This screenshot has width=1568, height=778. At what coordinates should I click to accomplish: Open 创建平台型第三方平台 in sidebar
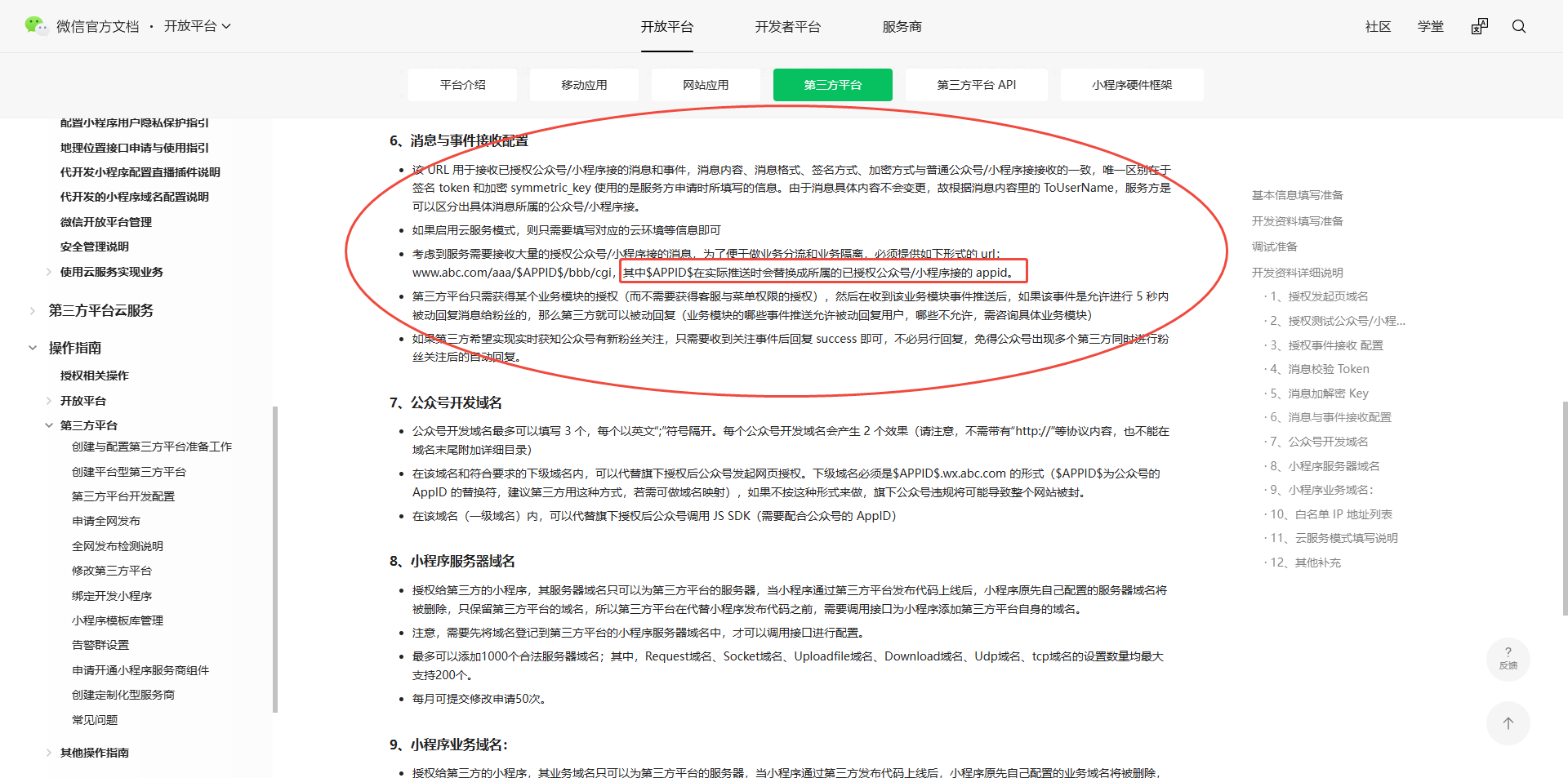pyautogui.click(x=129, y=472)
